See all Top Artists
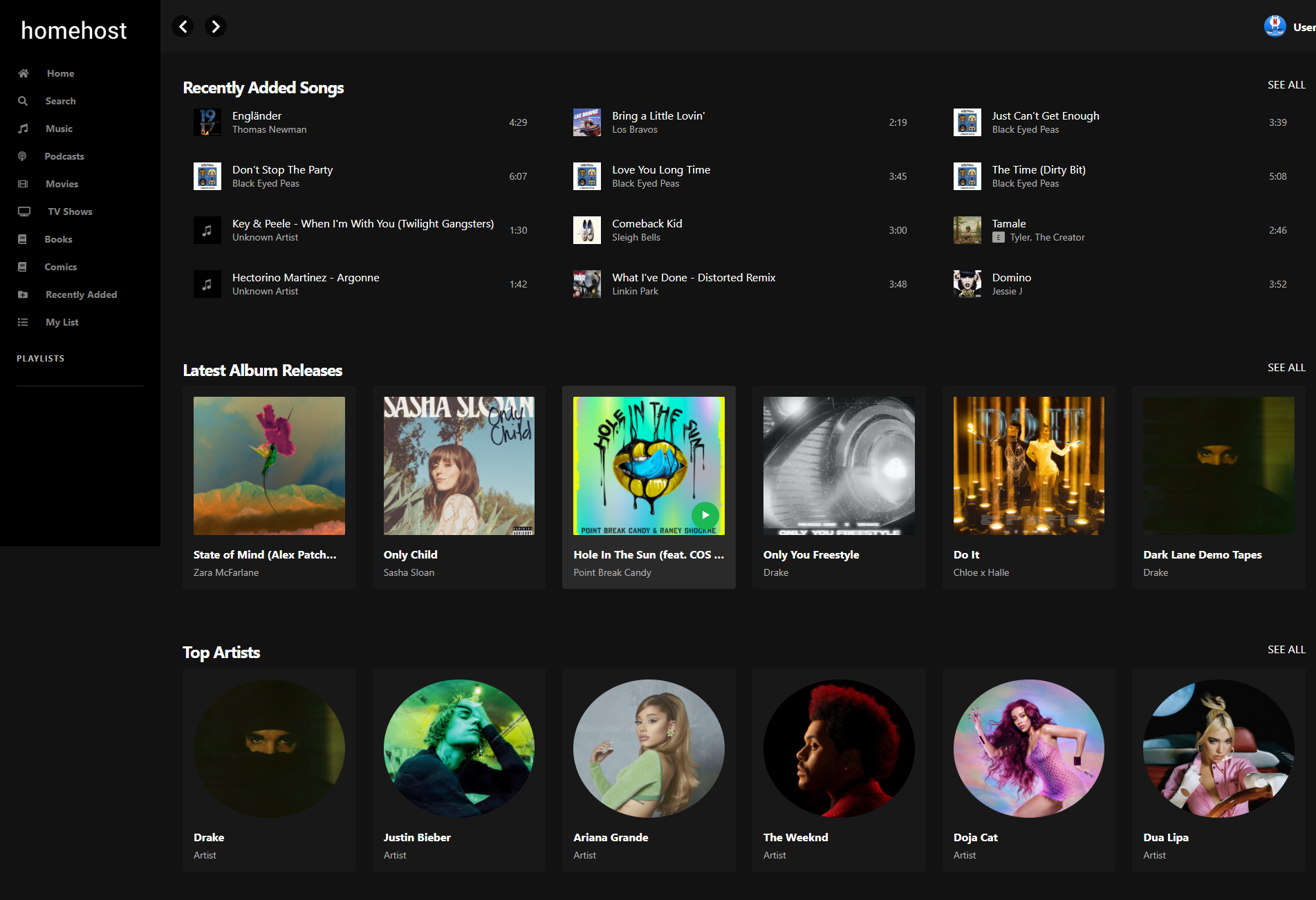The height and width of the screenshot is (900, 1316). tap(1286, 649)
